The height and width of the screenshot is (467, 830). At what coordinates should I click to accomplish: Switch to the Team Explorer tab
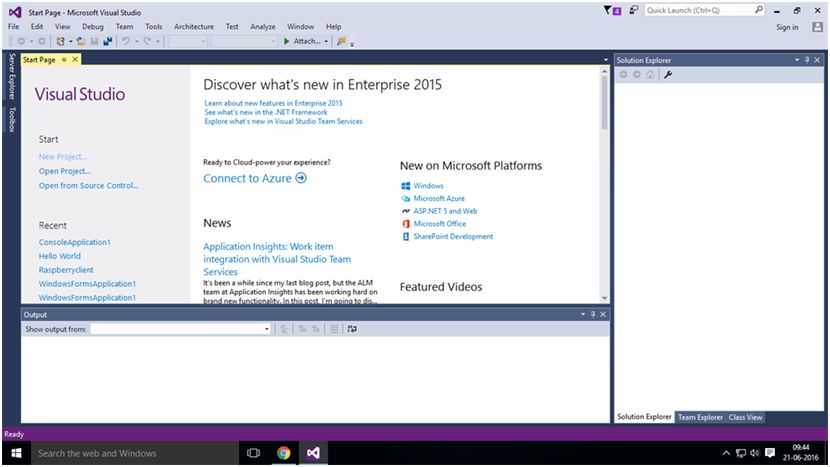coord(700,417)
